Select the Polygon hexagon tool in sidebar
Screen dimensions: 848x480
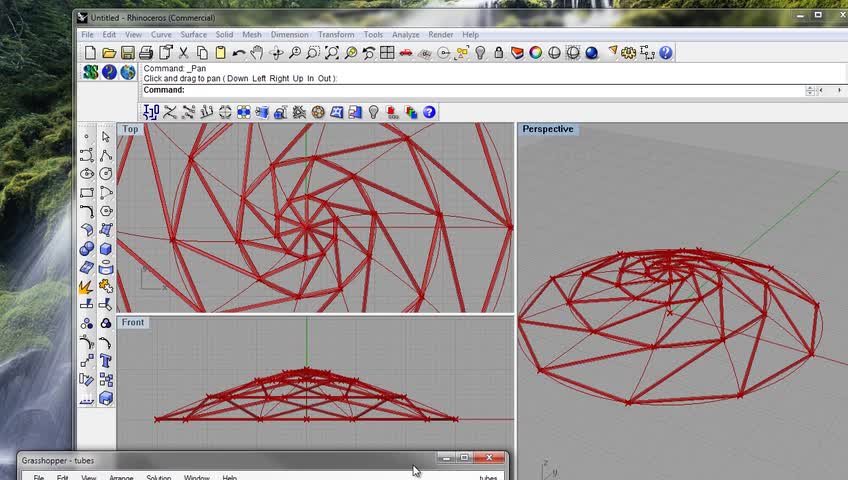(105, 211)
